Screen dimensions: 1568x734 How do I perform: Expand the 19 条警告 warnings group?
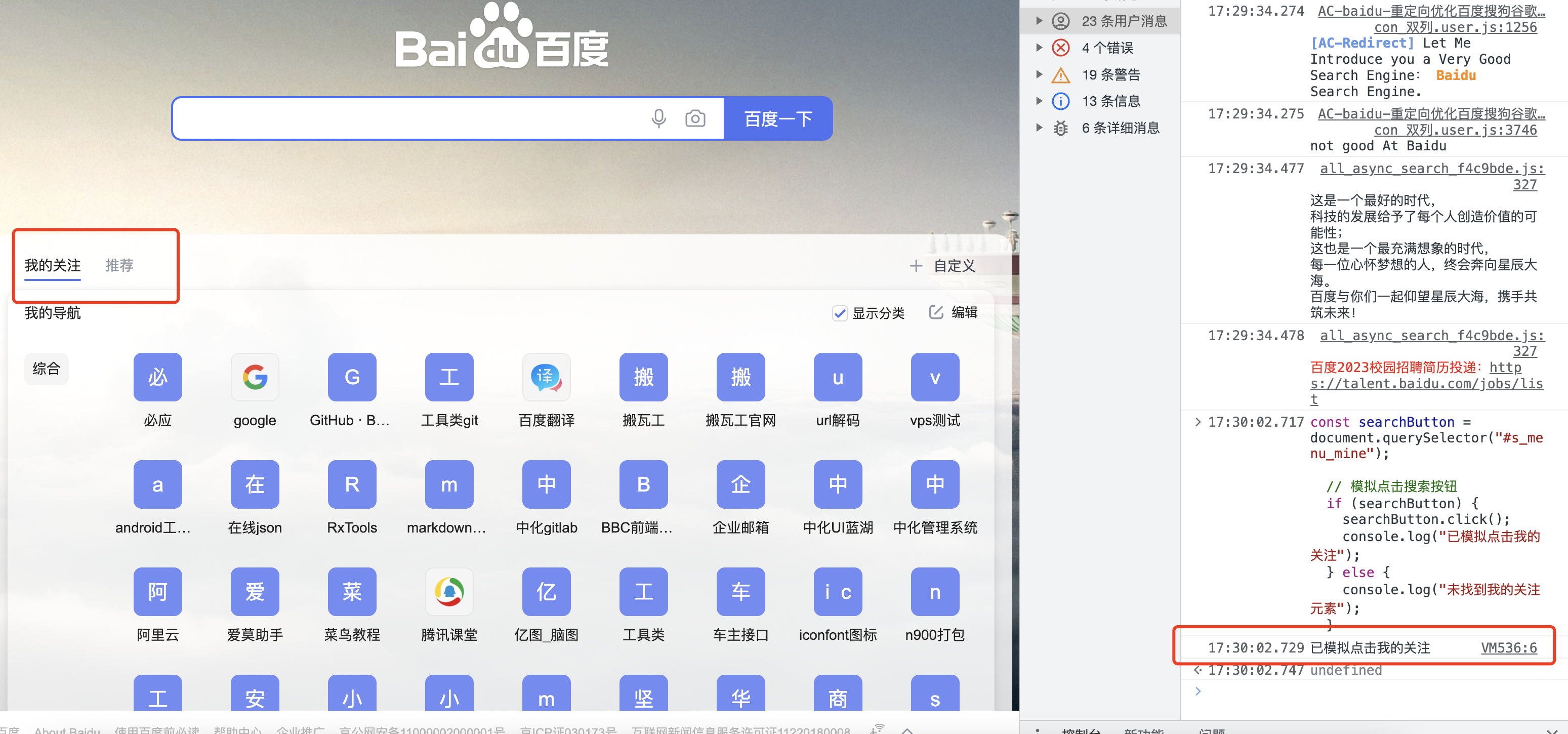click(x=1040, y=74)
